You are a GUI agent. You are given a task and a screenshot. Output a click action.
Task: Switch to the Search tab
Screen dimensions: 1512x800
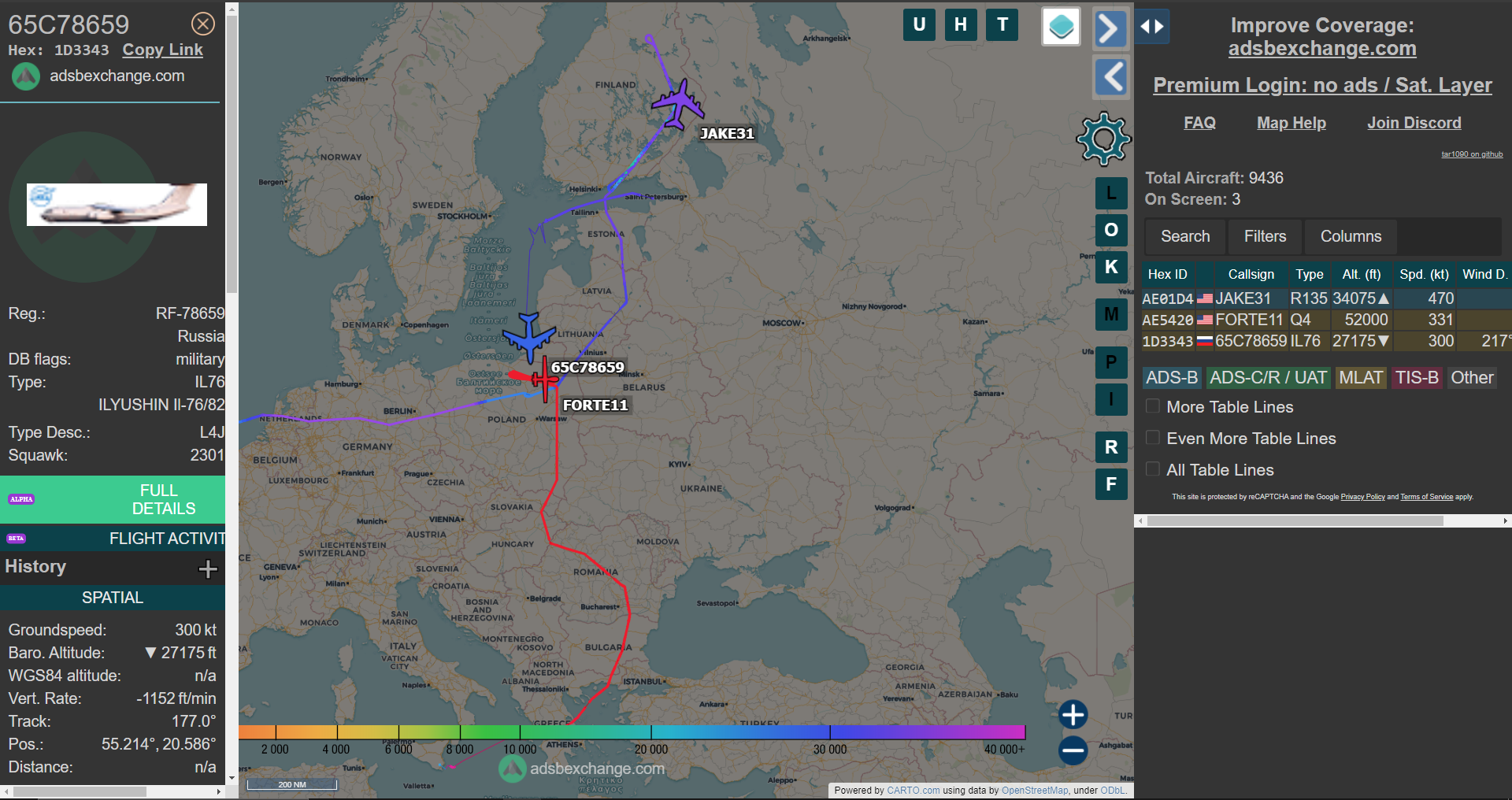pos(1185,236)
